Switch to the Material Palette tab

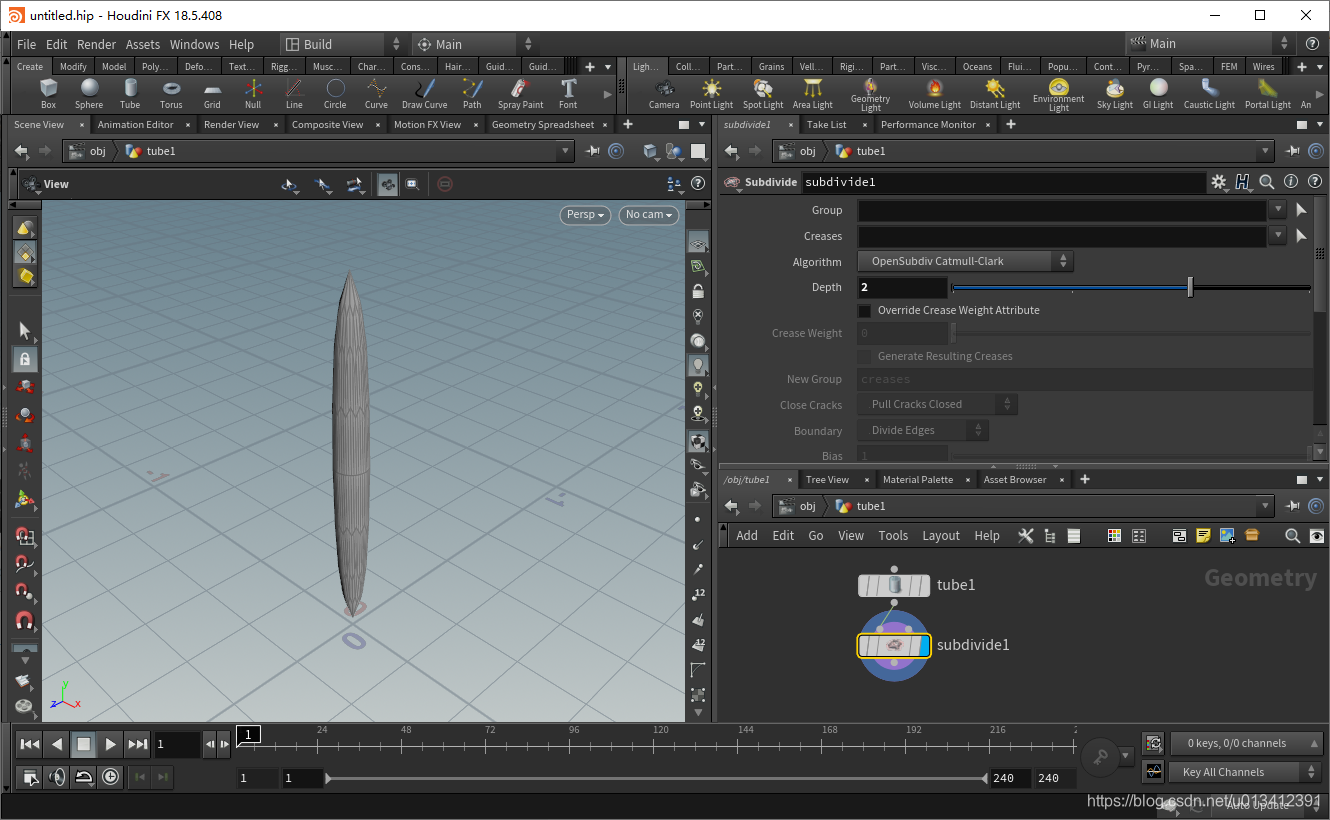coord(918,480)
